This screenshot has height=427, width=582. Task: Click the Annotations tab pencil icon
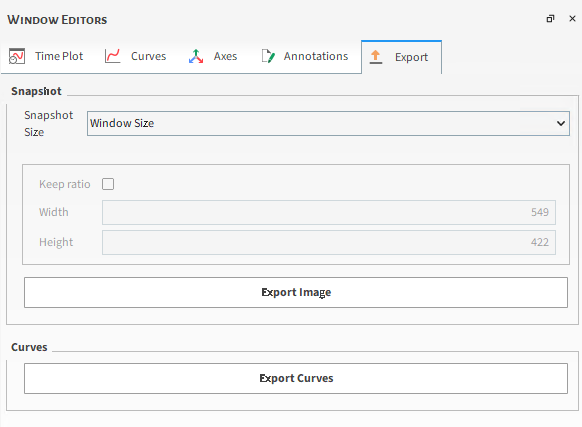point(268,56)
